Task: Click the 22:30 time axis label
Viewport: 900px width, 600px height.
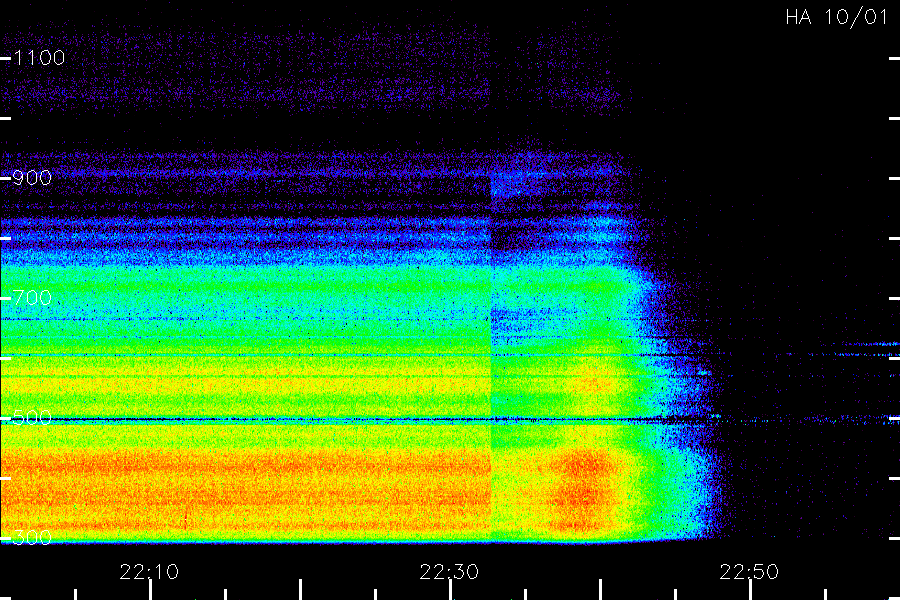Action: (x=449, y=572)
